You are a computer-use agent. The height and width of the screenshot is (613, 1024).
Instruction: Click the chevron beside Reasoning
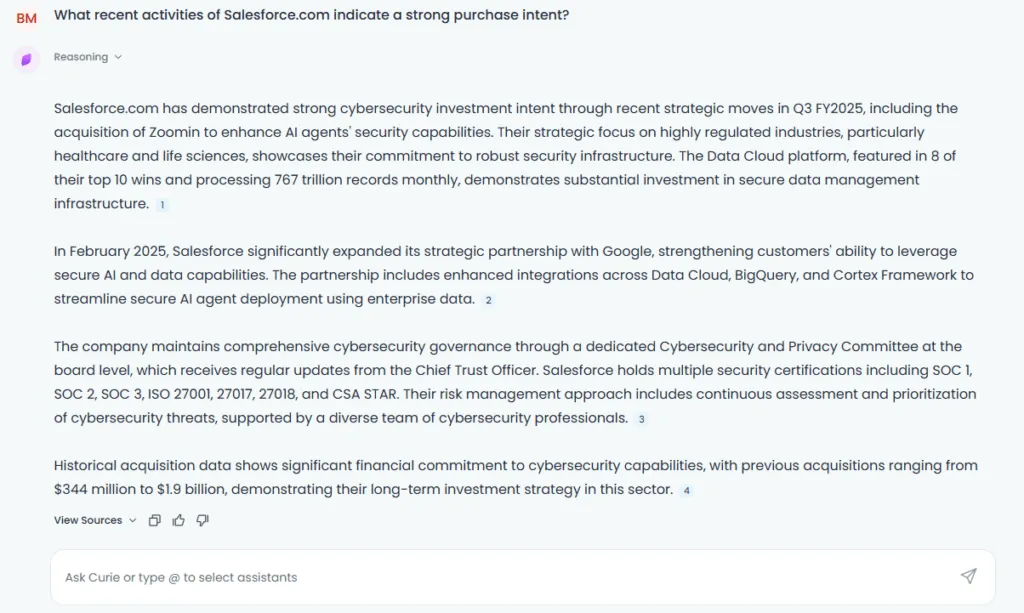[118, 57]
